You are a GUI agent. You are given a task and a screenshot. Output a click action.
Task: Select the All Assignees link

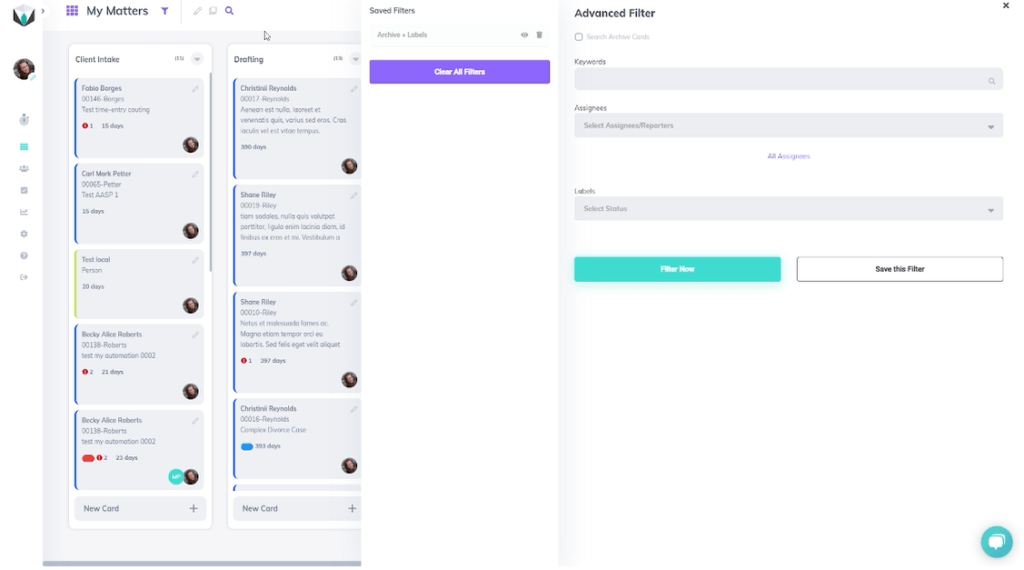tap(788, 156)
